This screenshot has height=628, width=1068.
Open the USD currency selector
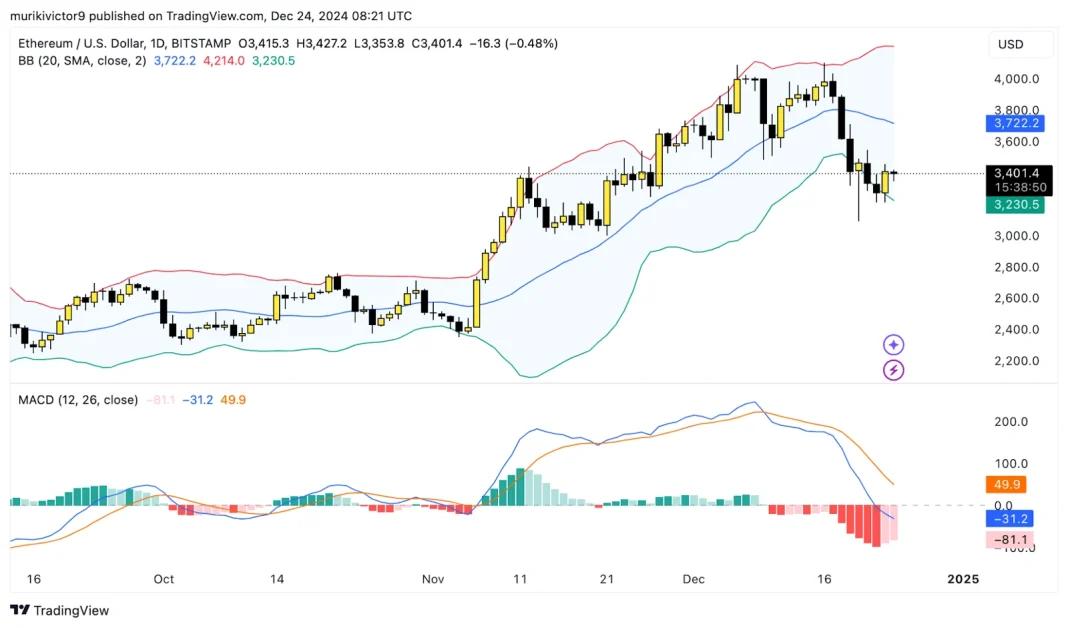coord(1011,45)
